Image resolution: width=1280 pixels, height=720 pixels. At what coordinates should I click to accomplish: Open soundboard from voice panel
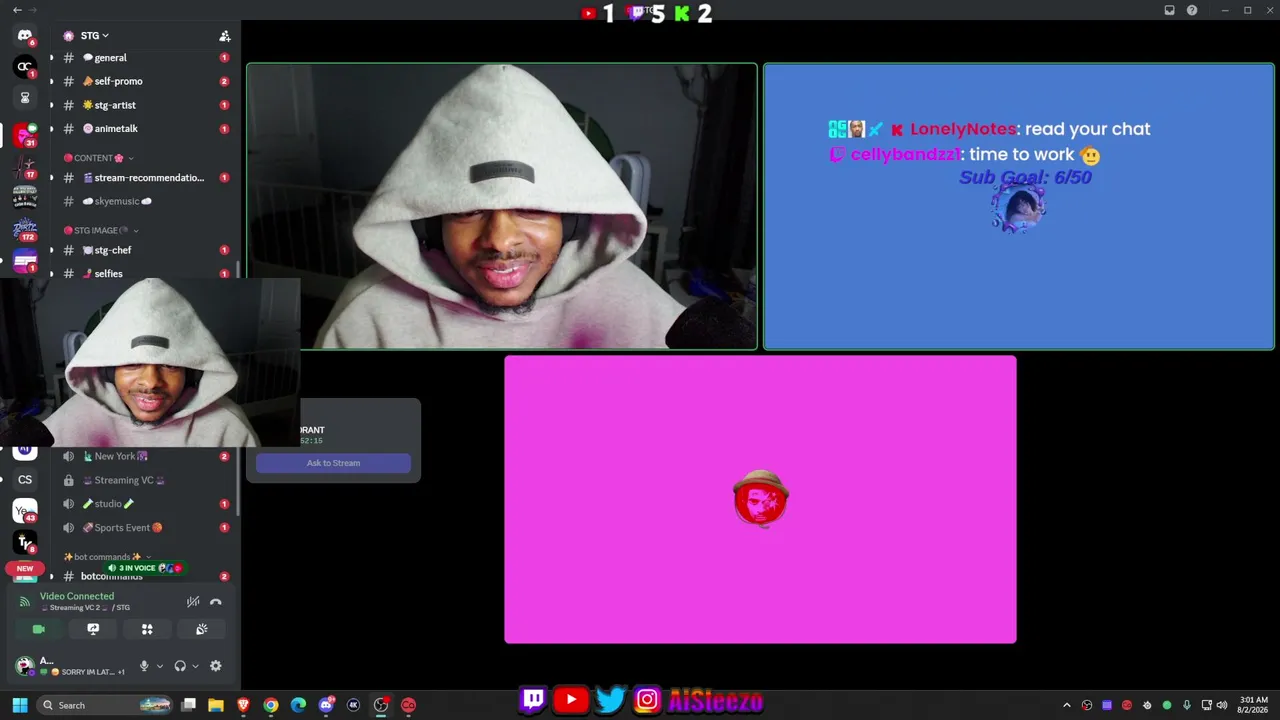pos(201,629)
